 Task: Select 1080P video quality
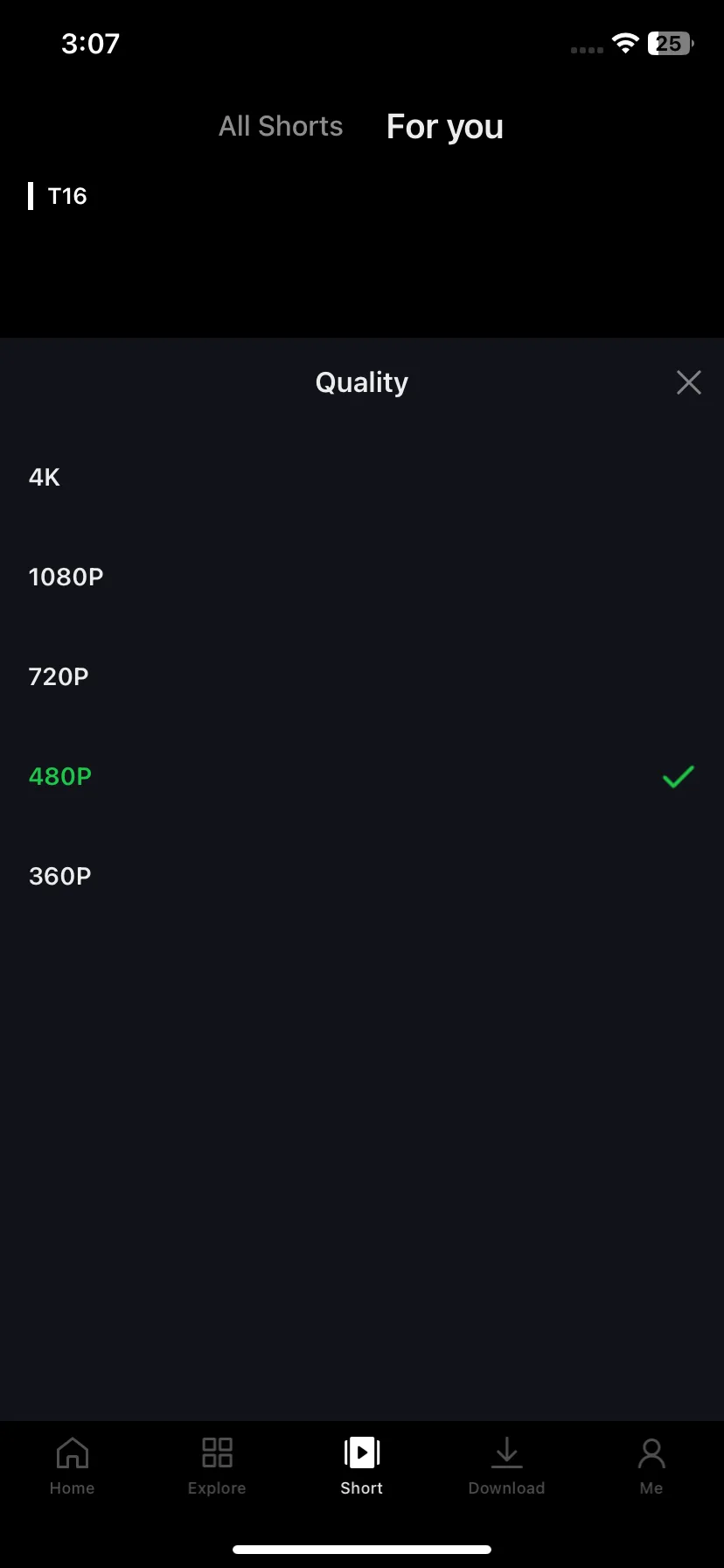(x=362, y=577)
